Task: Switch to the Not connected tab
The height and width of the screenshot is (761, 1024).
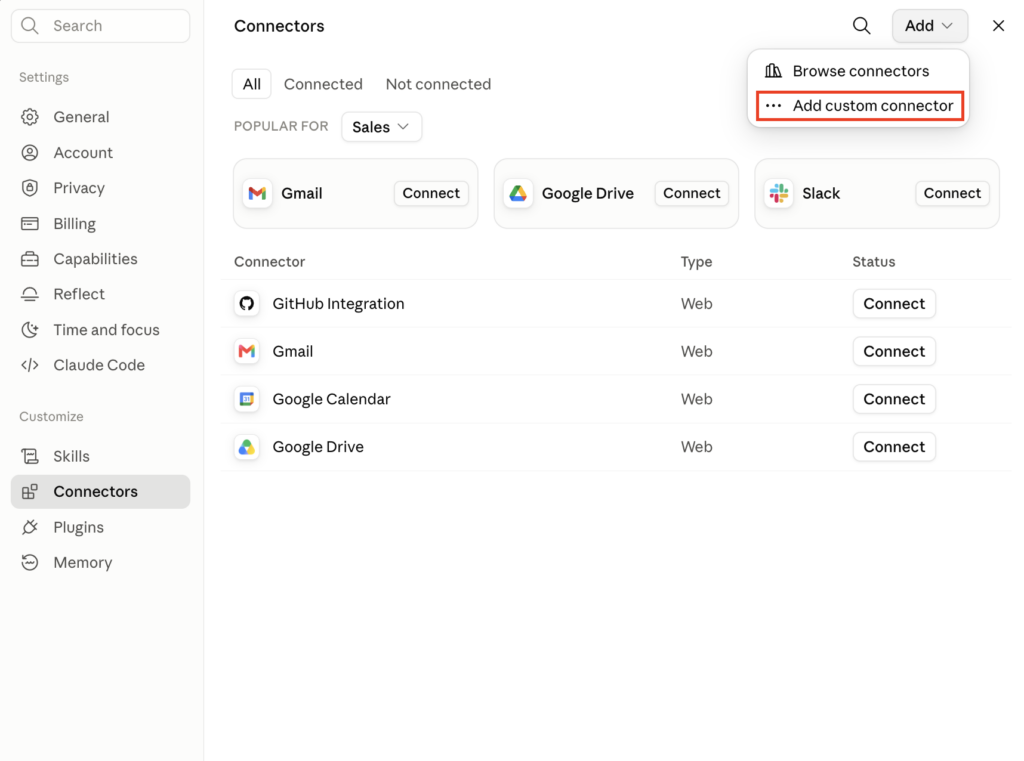Action: tap(438, 84)
